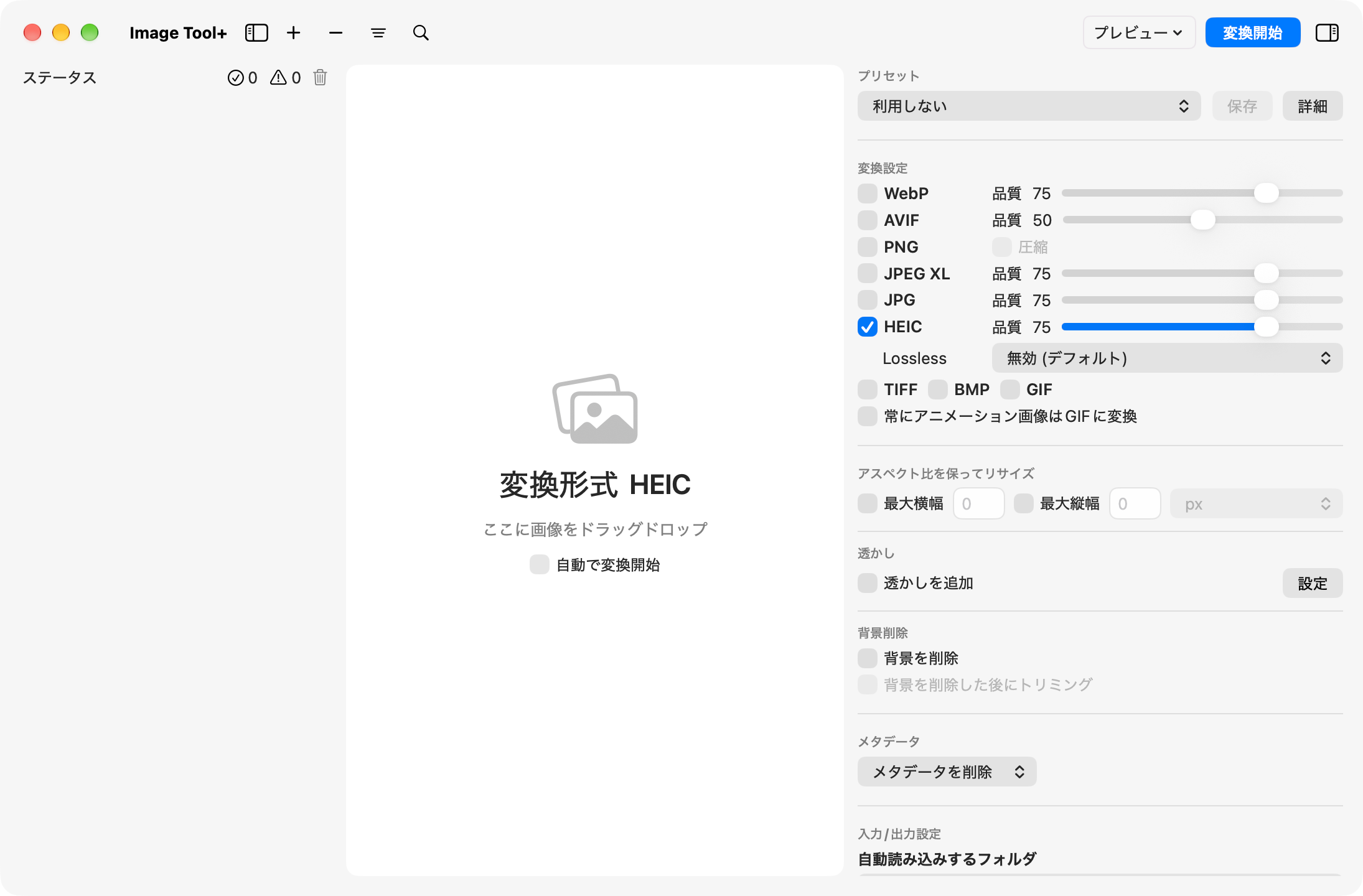Viewport: 1363px width, 896px height.
Task: Uncheck the HEIC conversion checkbox
Action: [x=868, y=327]
